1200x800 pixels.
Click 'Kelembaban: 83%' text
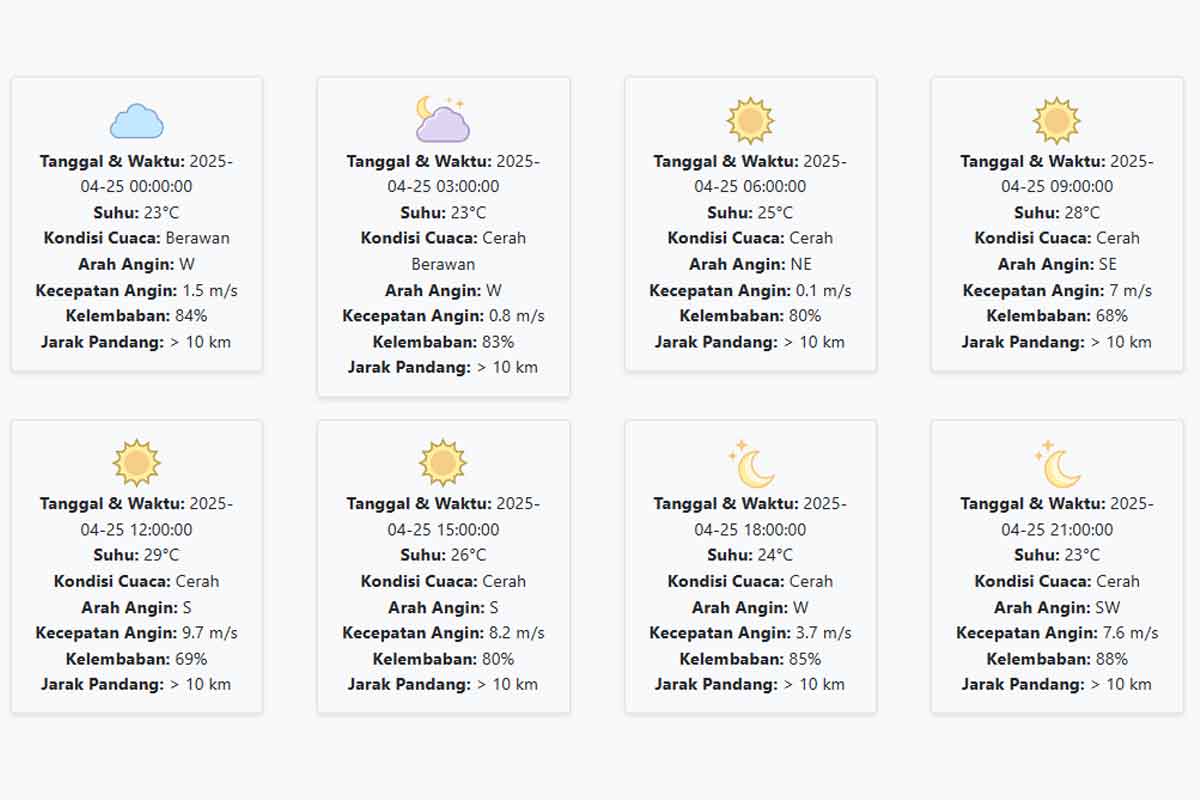click(443, 342)
